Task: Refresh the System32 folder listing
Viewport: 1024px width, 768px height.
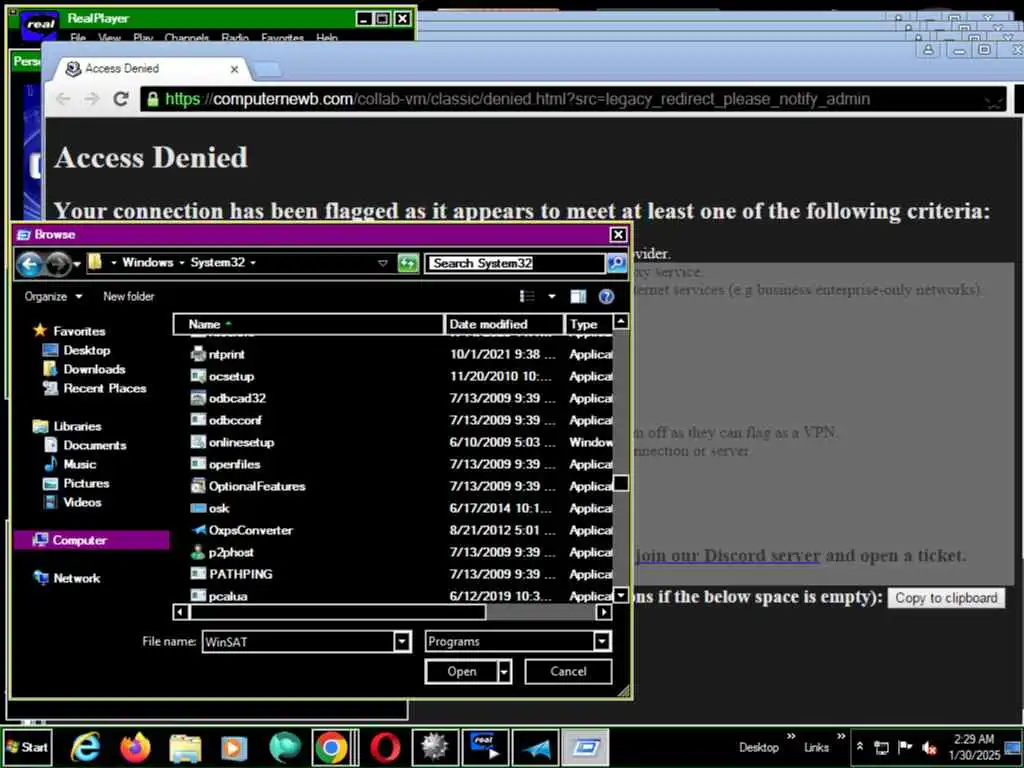Action: point(408,263)
